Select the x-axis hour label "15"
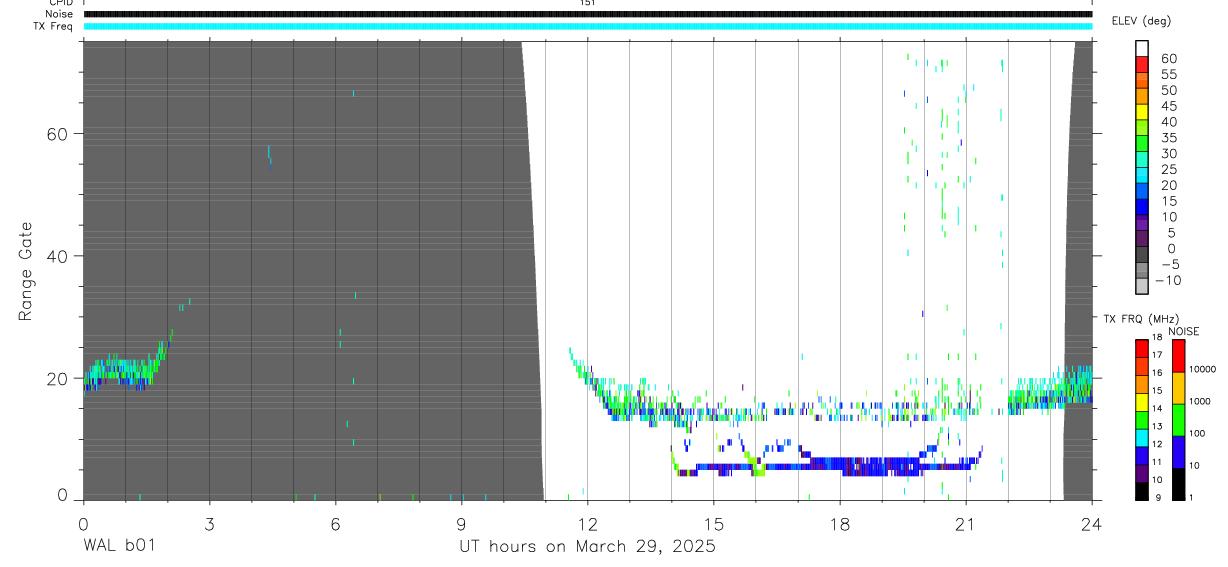This screenshot has height=567, width=1228. 714,523
